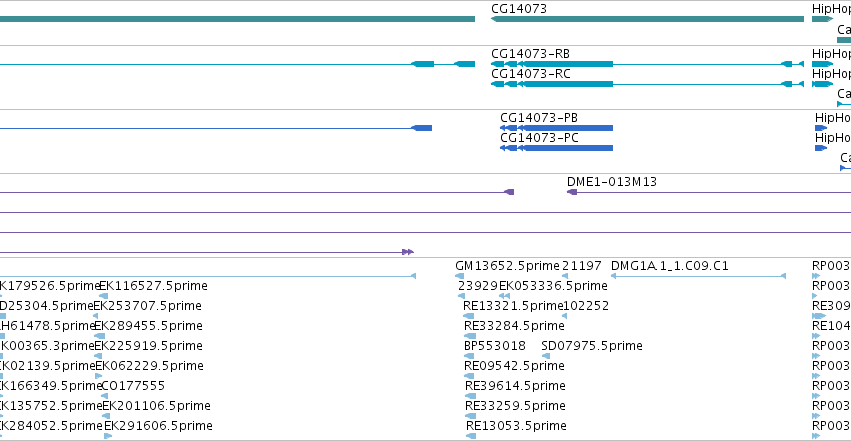
Task: Select the CG14073 gene bar
Action: pyautogui.click(x=647, y=19)
